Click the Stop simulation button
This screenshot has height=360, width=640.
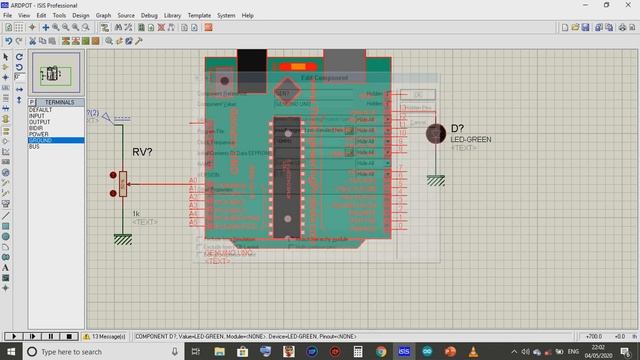pos(69,336)
